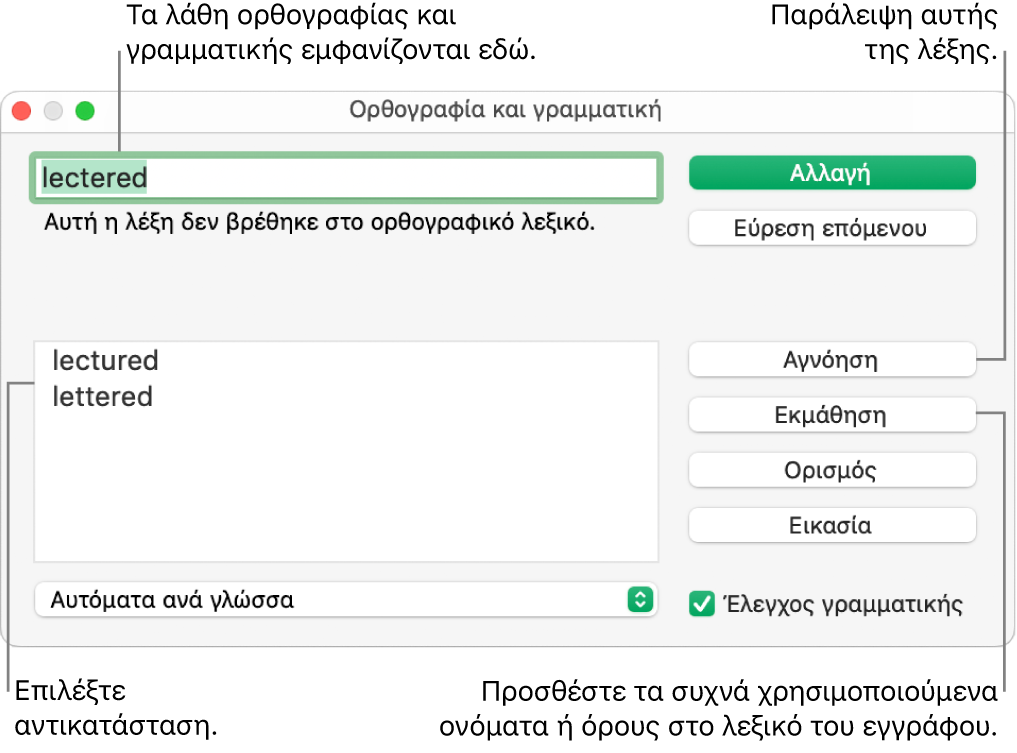Click the greyed-out minimize button
The image size is (1017, 753).
pos(53,111)
